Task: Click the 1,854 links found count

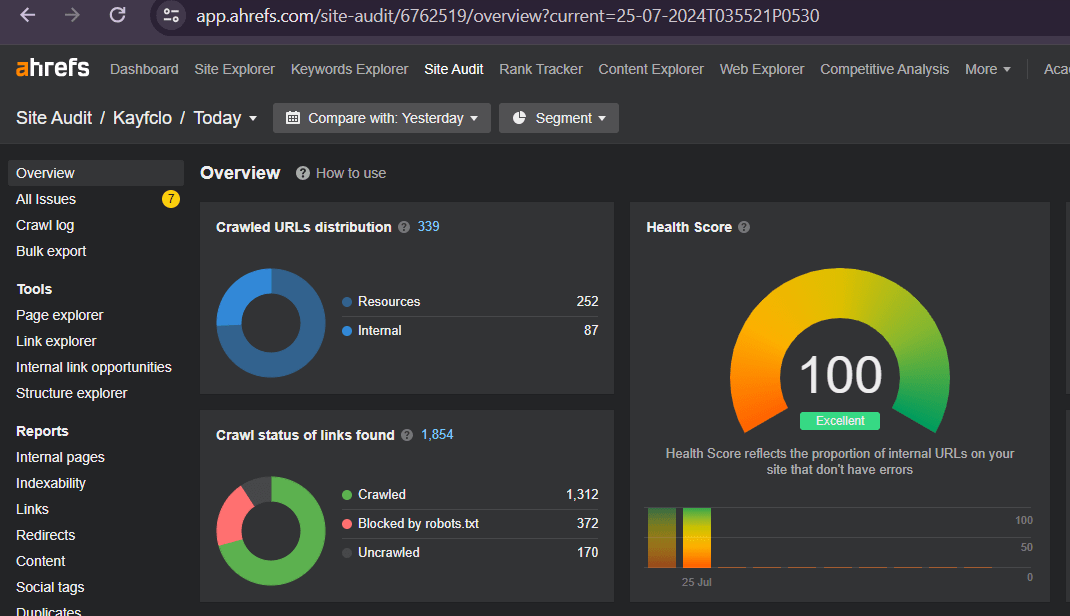Action: coord(437,434)
